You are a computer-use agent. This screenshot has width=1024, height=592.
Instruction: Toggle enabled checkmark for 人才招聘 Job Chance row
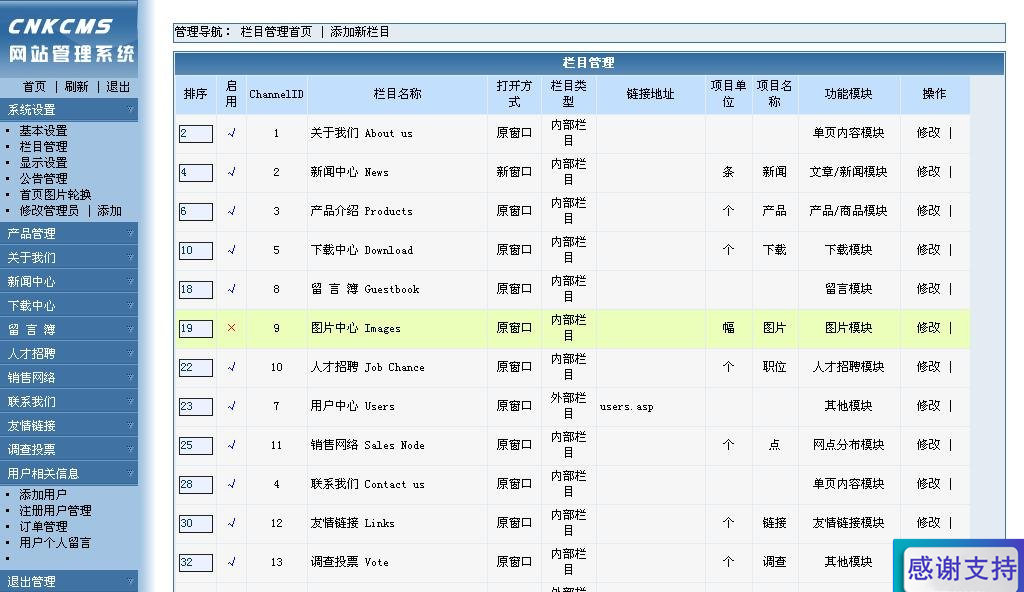pos(231,367)
